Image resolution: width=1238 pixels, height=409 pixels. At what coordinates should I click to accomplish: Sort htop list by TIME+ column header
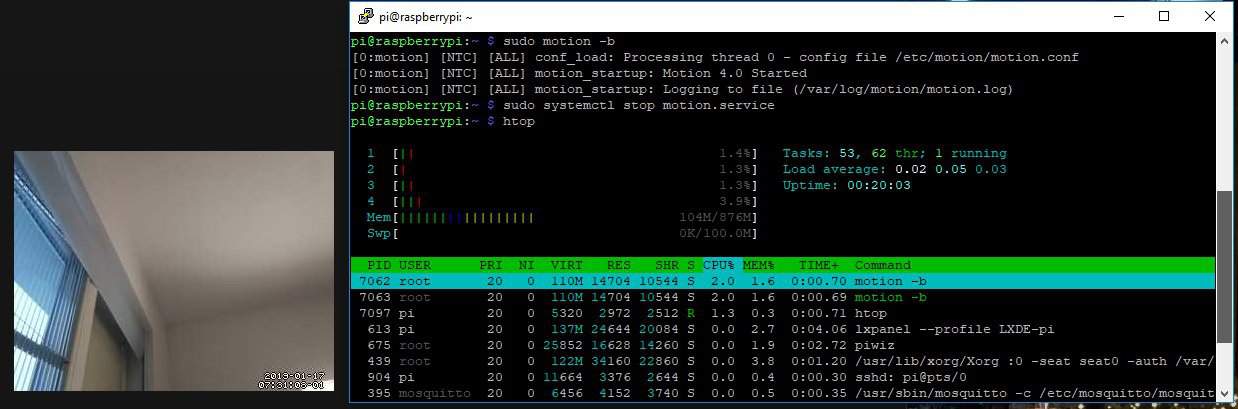click(818, 265)
